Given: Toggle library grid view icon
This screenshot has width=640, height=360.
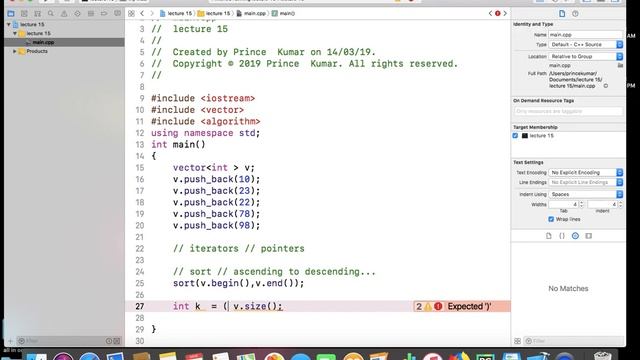Looking at the screenshot, I should (x=518, y=341).
